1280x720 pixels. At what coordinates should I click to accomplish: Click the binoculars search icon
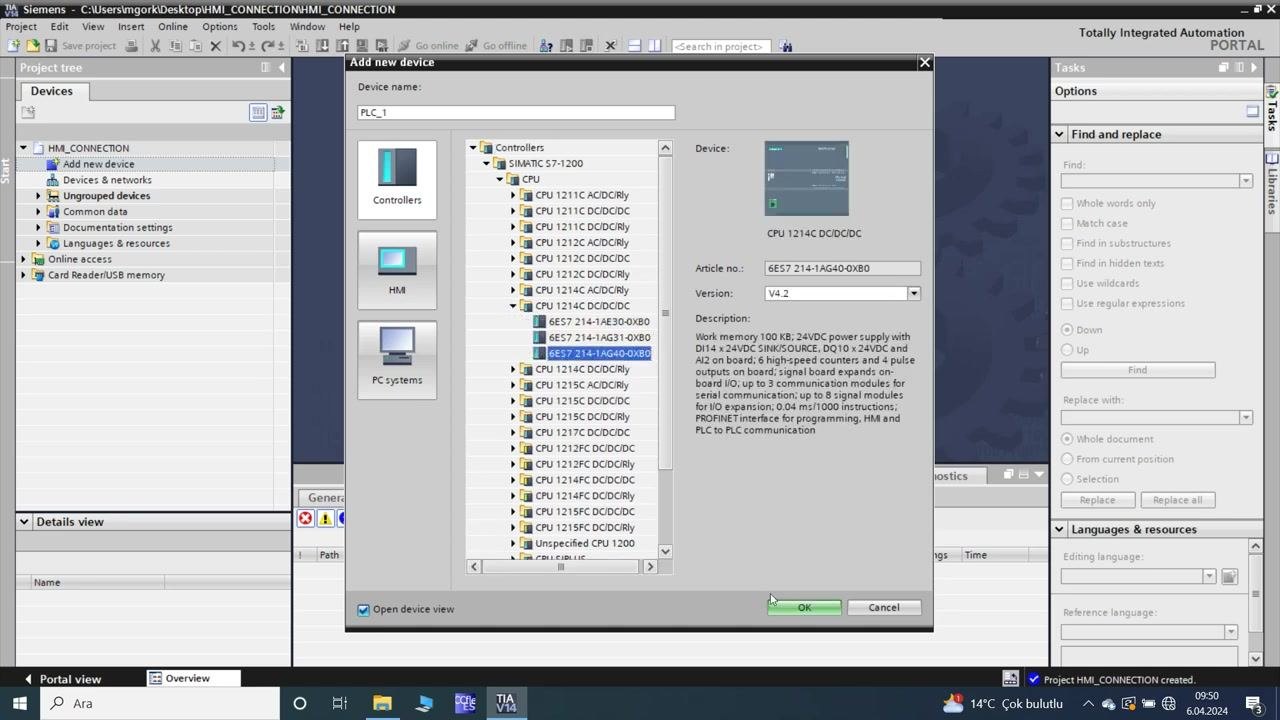(786, 46)
